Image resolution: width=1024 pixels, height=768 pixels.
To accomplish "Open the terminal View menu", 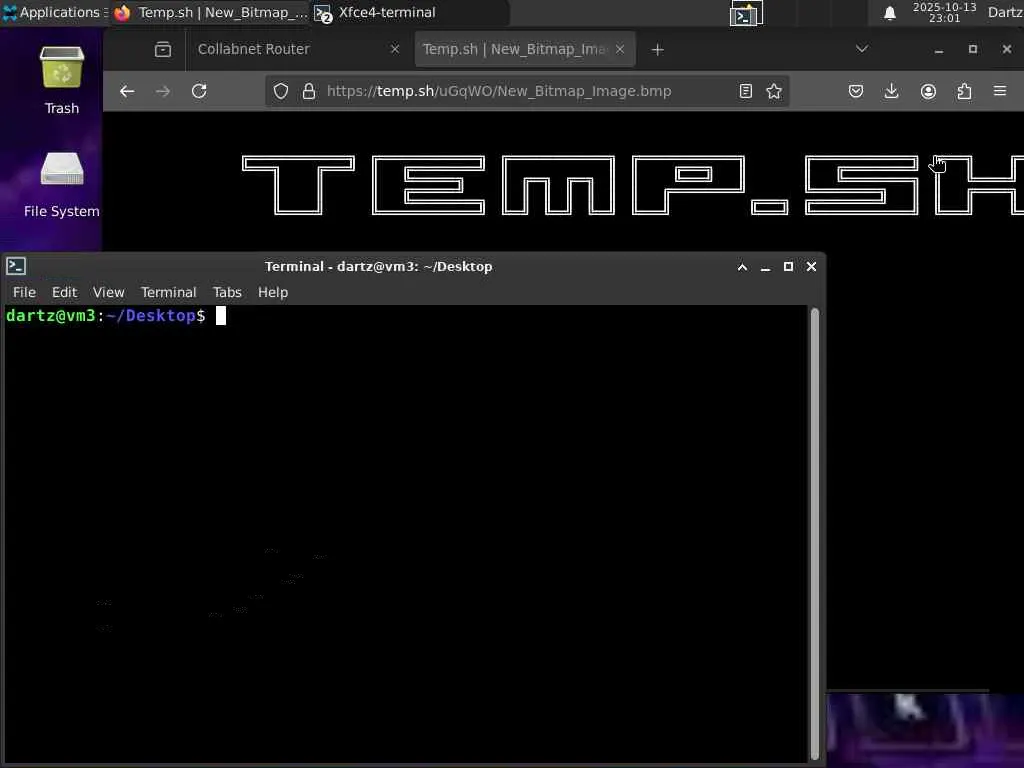I will coord(108,293).
